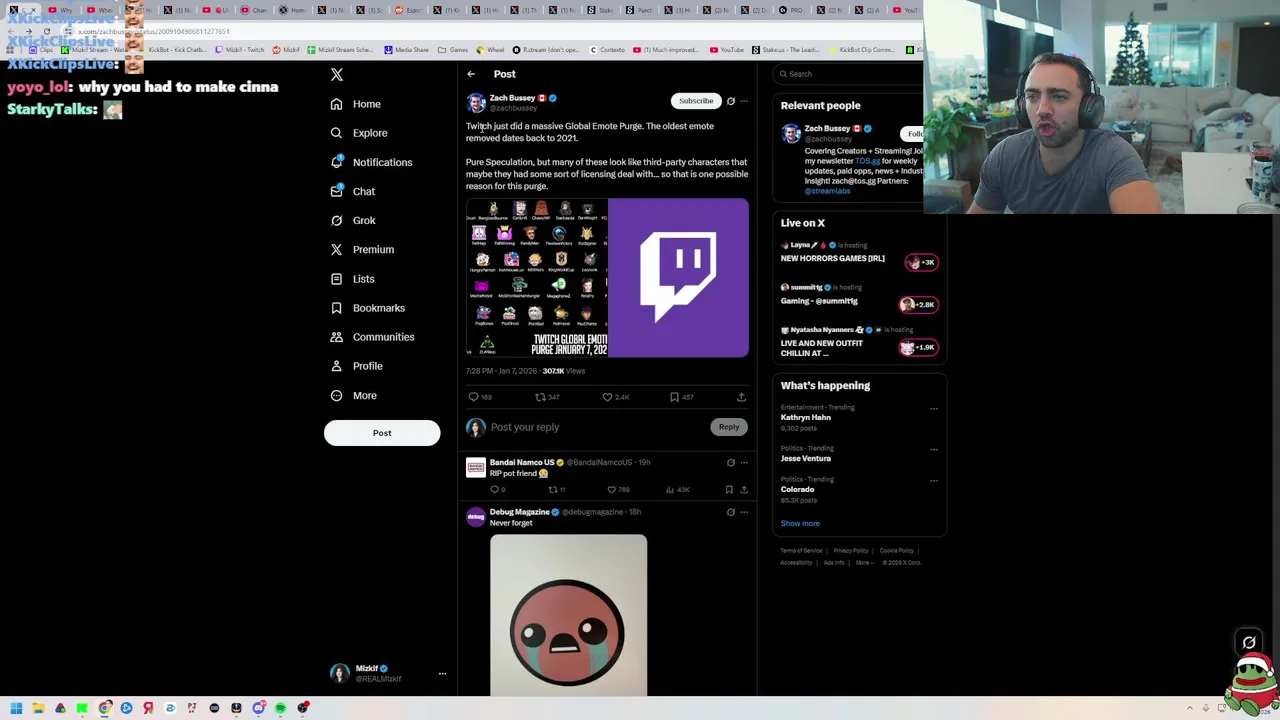Click the blue Post button in sidebar
Viewport: 1280px width, 720px height.
point(382,433)
